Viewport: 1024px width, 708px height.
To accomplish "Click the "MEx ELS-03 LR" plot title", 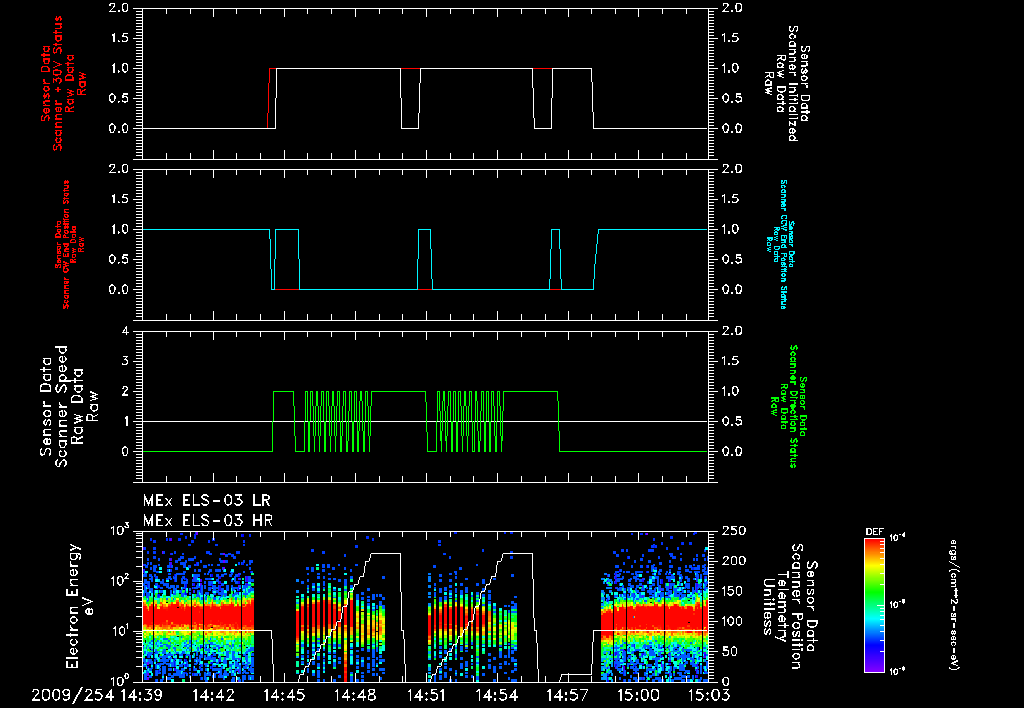I will [206, 501].
